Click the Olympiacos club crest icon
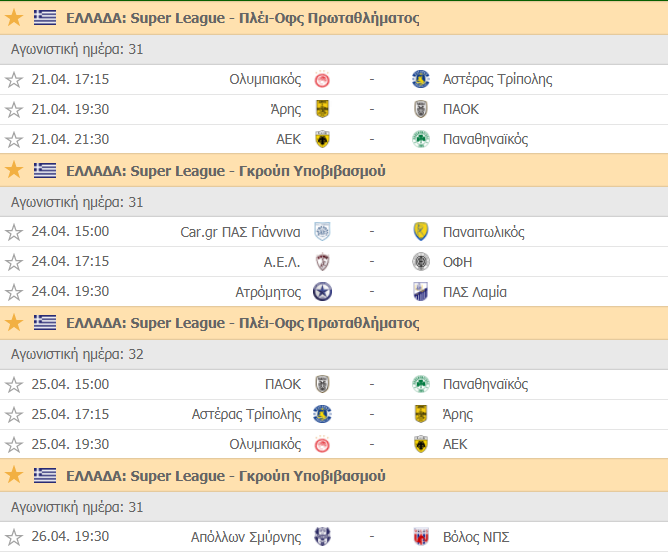The image size is (668, 556). [x=323, y=80]
